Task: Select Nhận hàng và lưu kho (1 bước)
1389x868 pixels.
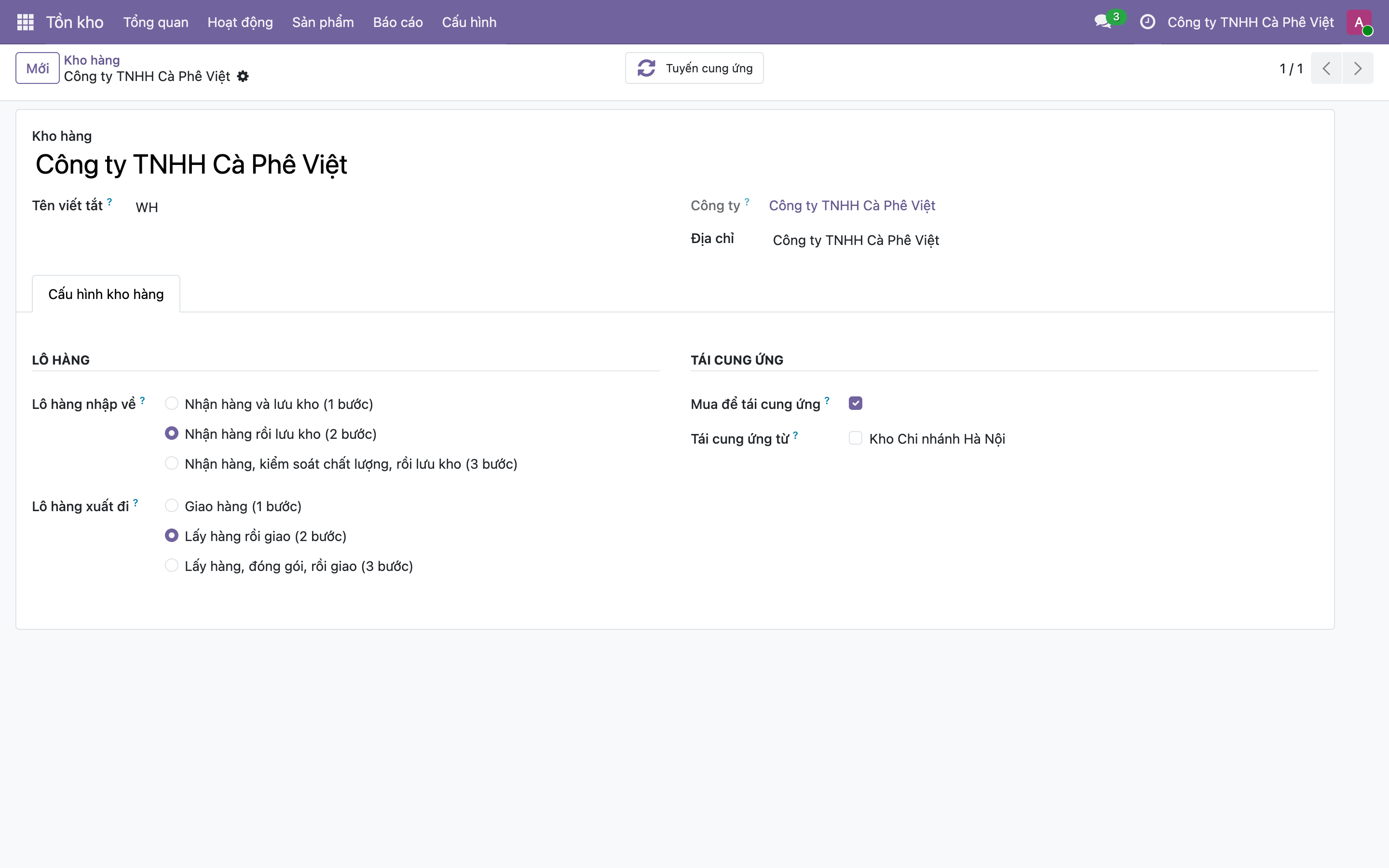Action: [172, 404]
